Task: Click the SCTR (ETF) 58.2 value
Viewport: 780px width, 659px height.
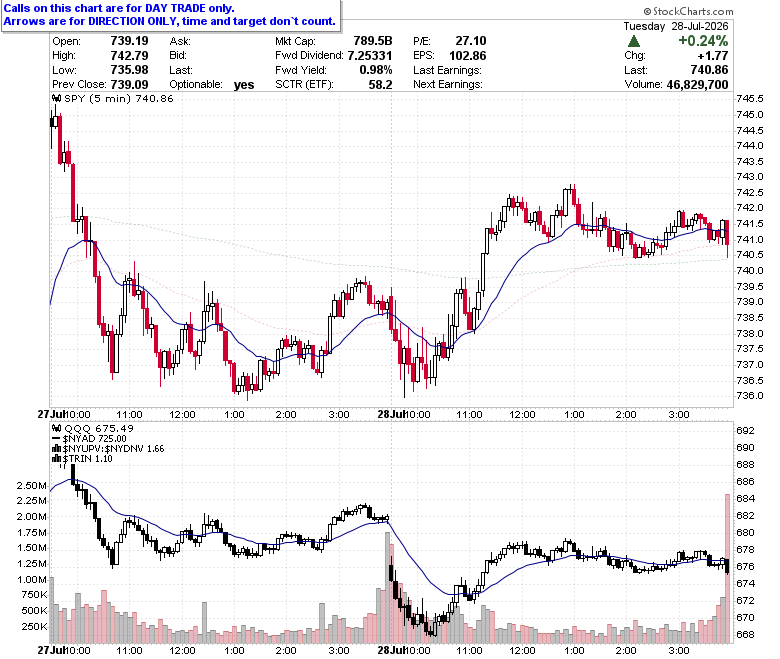Action: [x=380, y=85]
